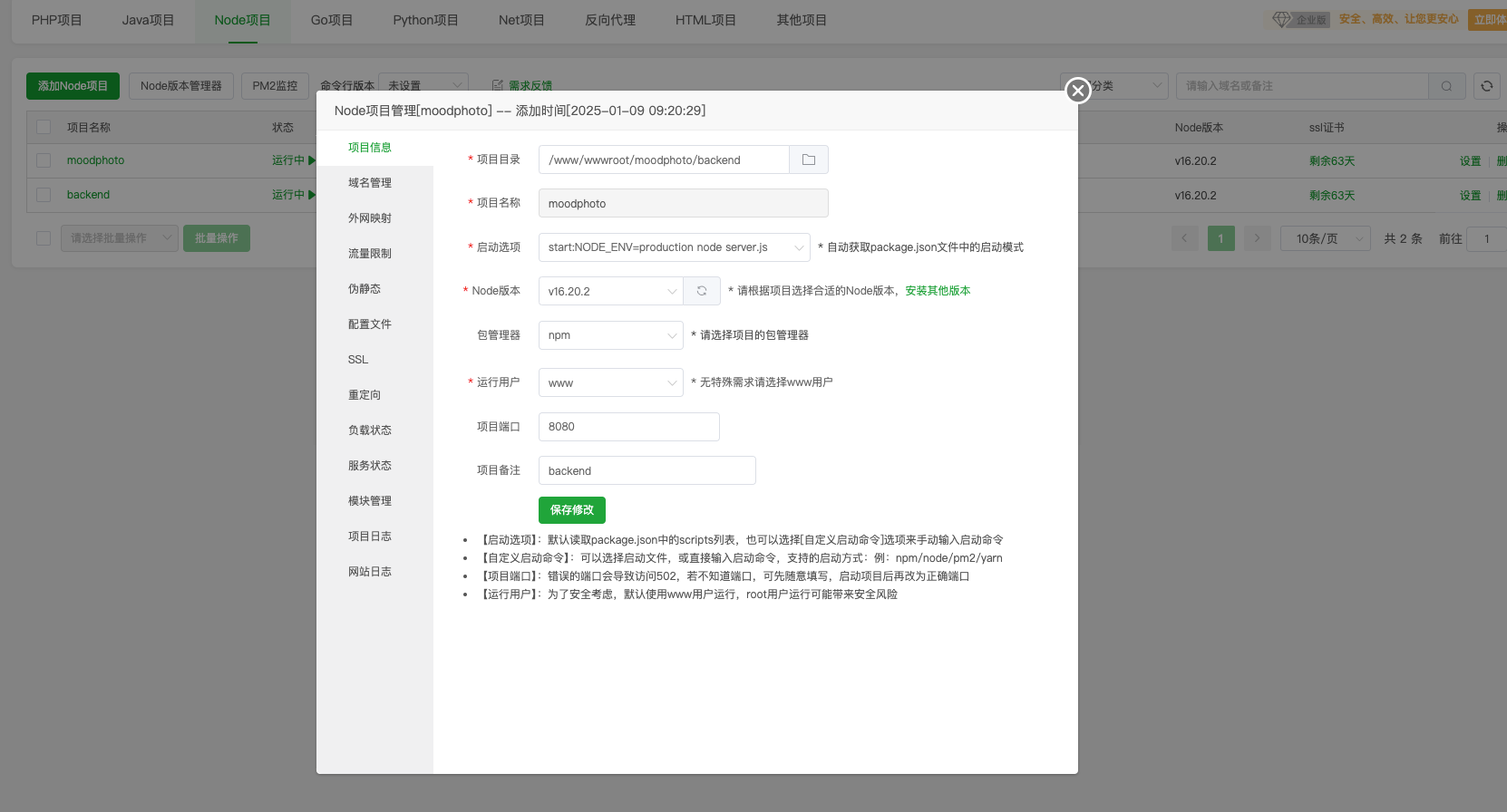The width and height of the screenshot is (1507, 812).
Task: Switch to the HTML项目 tab
Action: pyautogui.click(x=705, y=20)
